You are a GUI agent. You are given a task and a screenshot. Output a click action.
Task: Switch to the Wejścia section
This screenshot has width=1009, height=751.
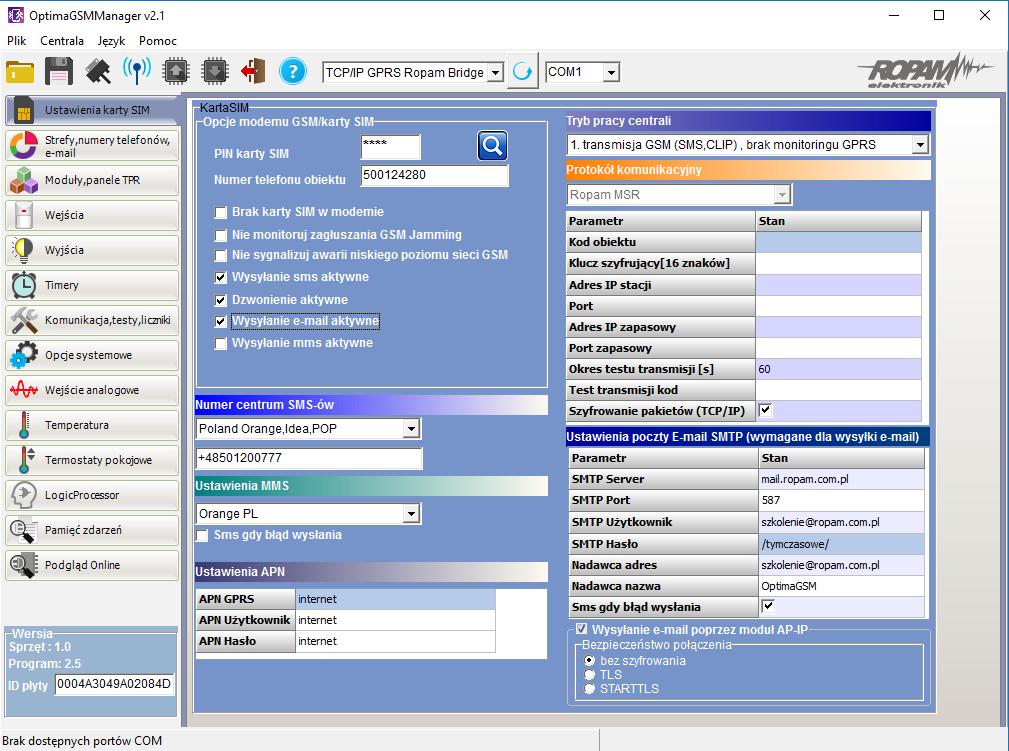(x=92, y=215)
